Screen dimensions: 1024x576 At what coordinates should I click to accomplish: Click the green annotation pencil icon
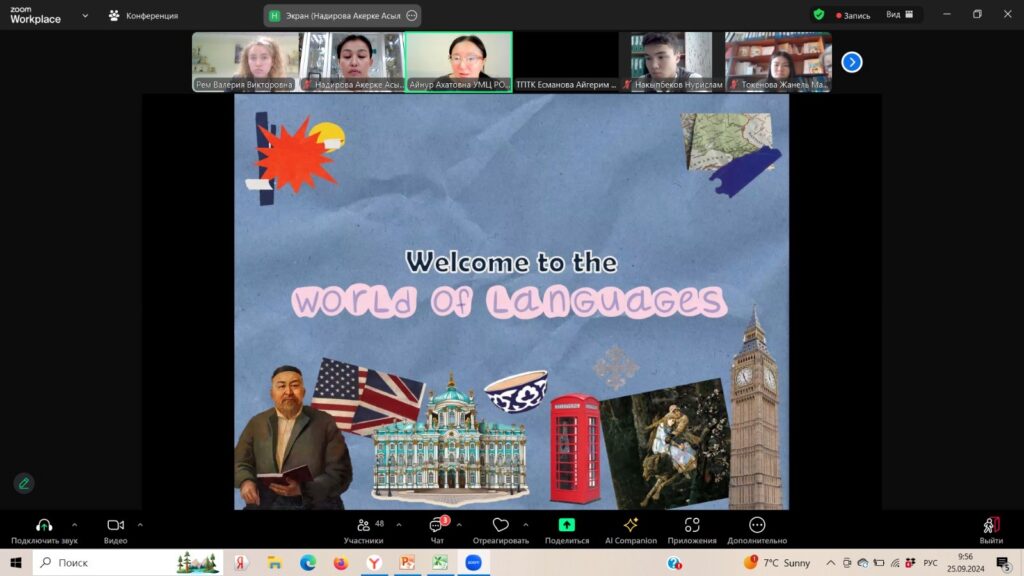tap(24, 483)
